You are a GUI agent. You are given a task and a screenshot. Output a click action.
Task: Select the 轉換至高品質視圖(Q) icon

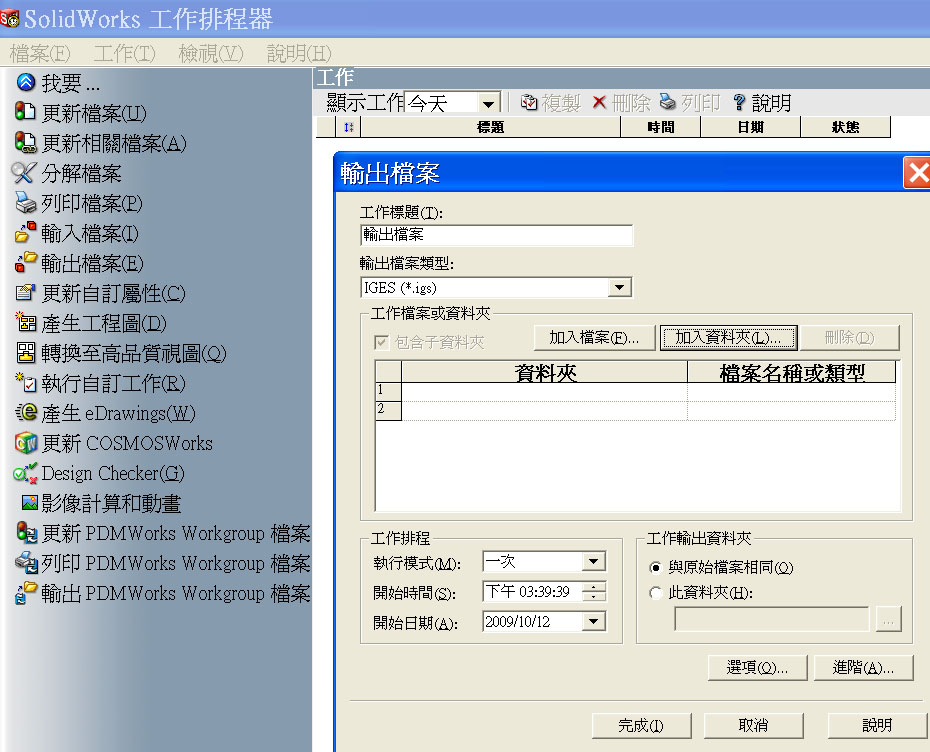(26, 353)
